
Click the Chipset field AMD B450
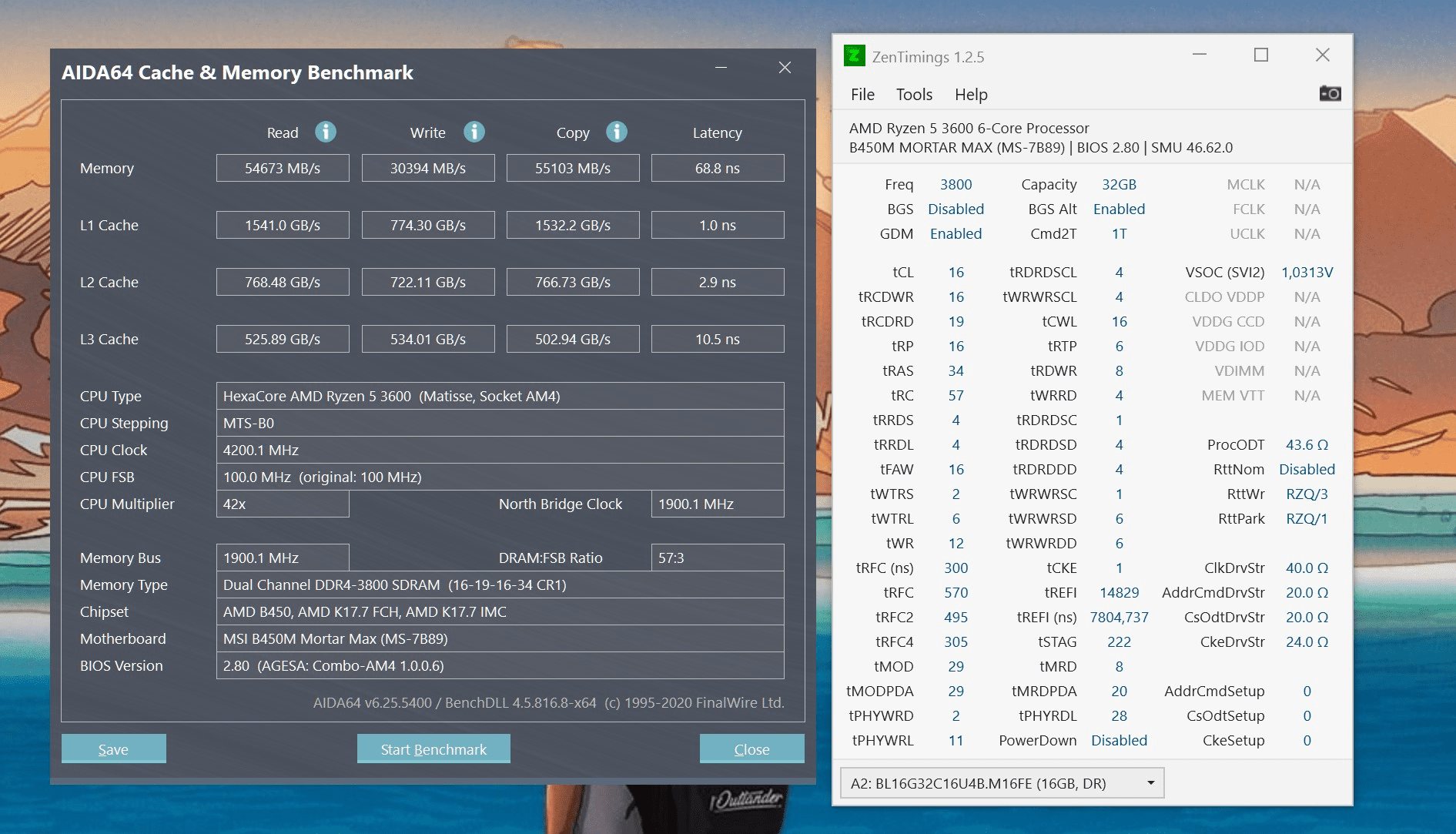pos(500,611)
